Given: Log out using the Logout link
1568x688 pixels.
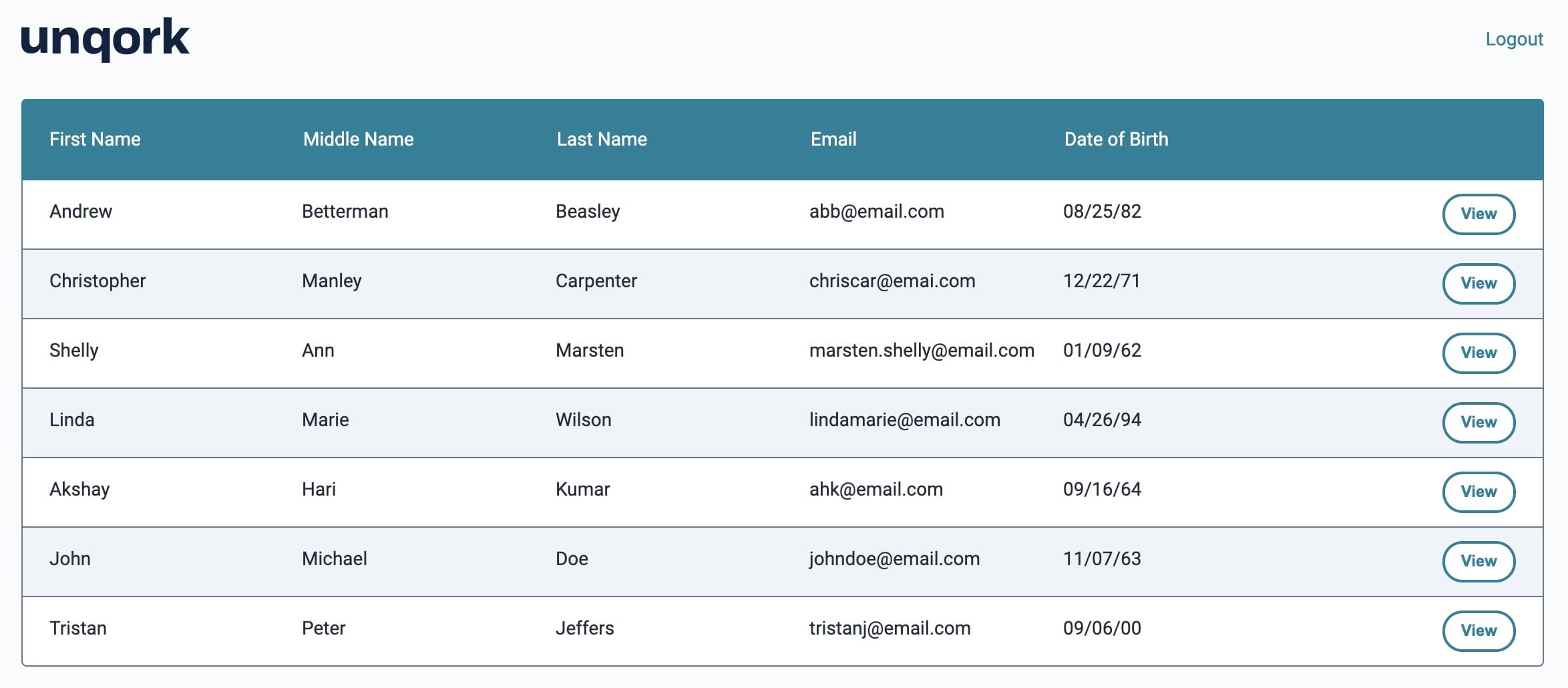Looking at the screenshot, I should click(x=1514, y=39).
